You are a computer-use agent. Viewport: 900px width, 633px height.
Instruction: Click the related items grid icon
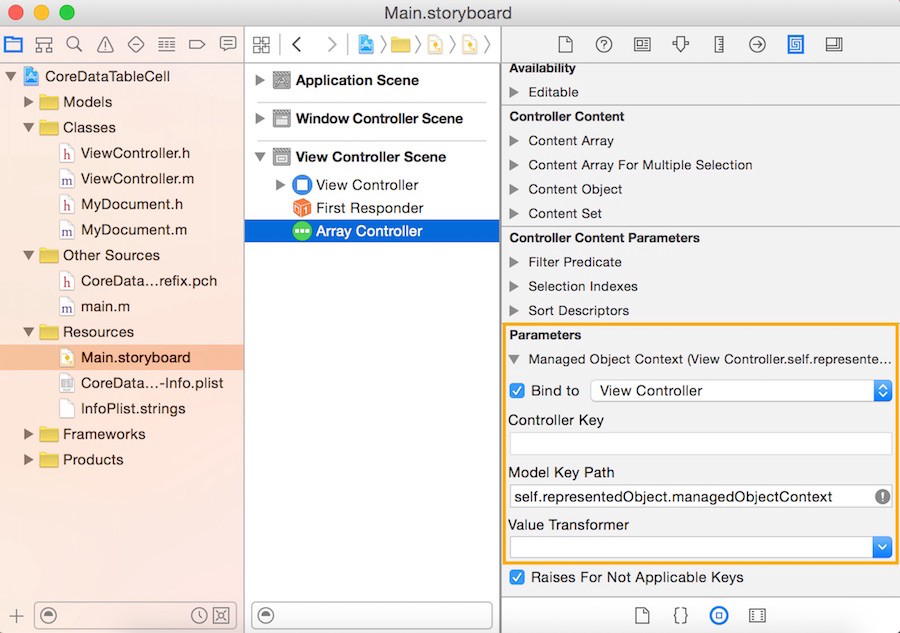(x=261, y=45)
